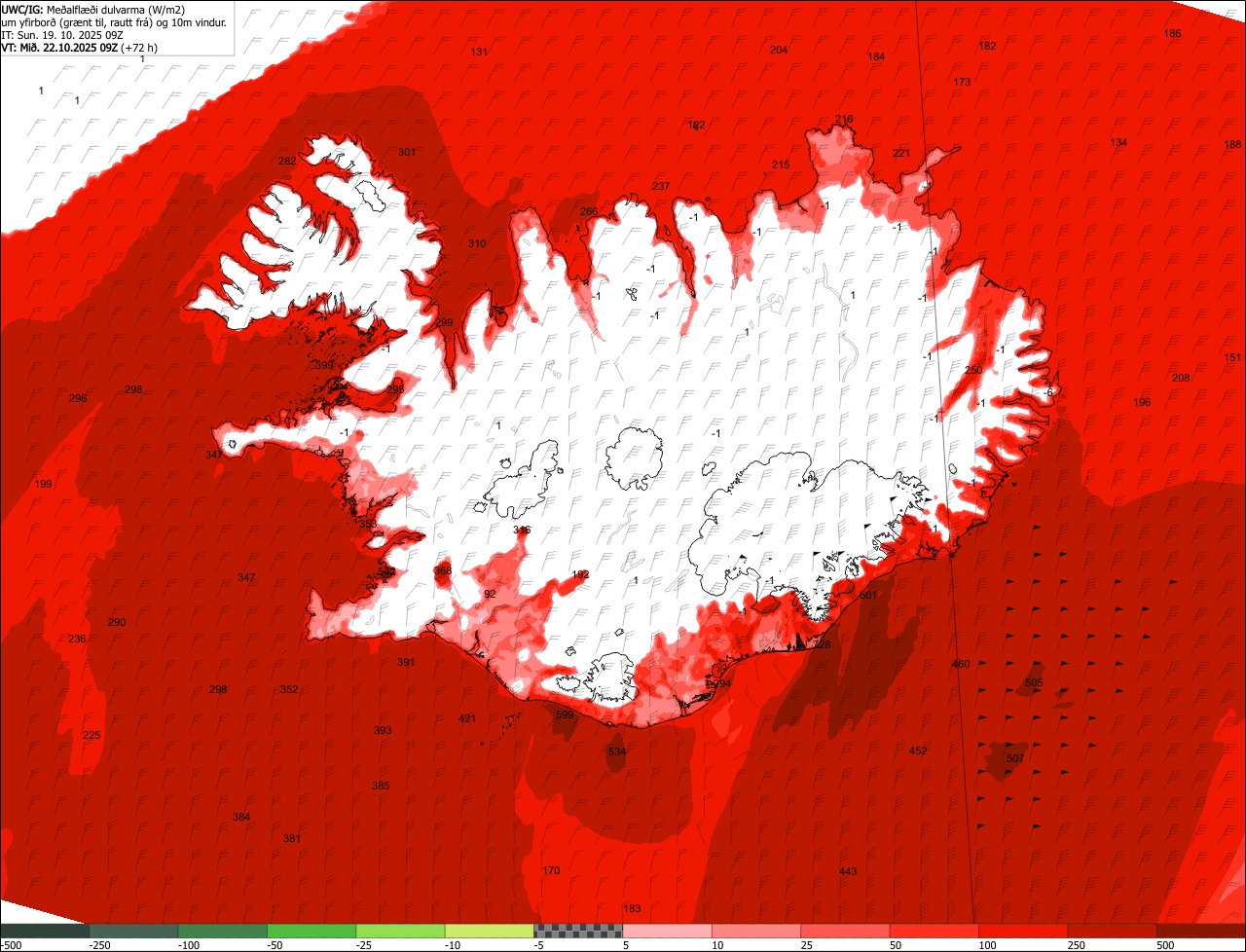Click the map value 131
The width and height of the screenshot is (1246, 952).
[x=479, y=52]
